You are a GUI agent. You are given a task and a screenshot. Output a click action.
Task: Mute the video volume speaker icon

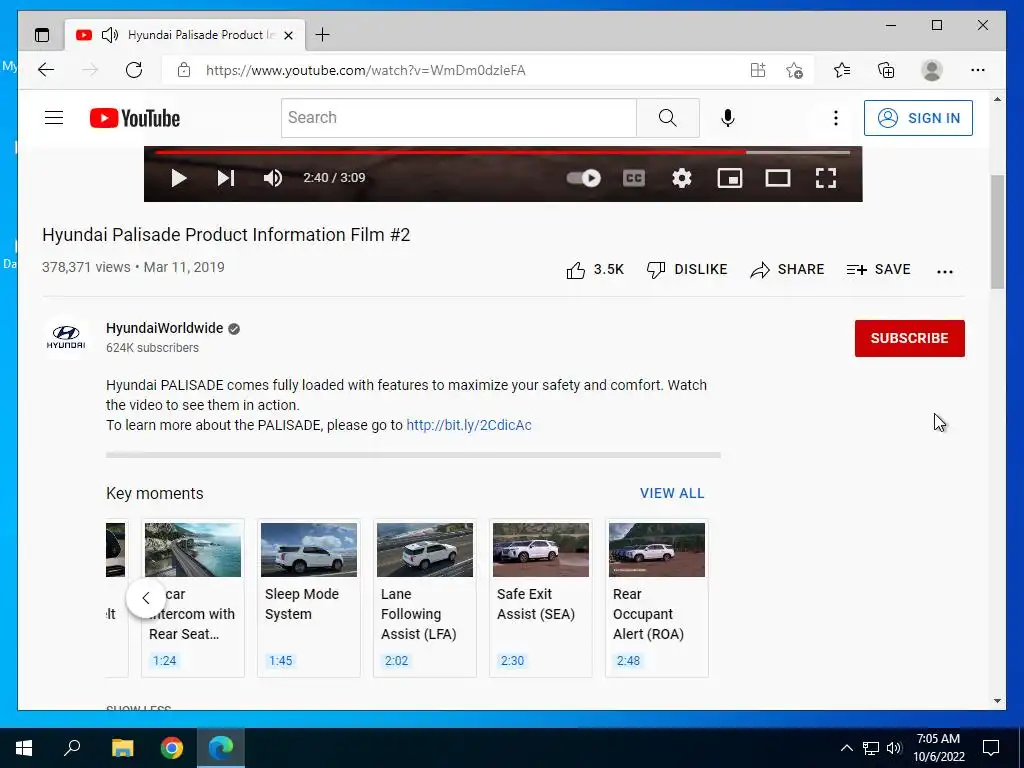(x=273, y=178)
